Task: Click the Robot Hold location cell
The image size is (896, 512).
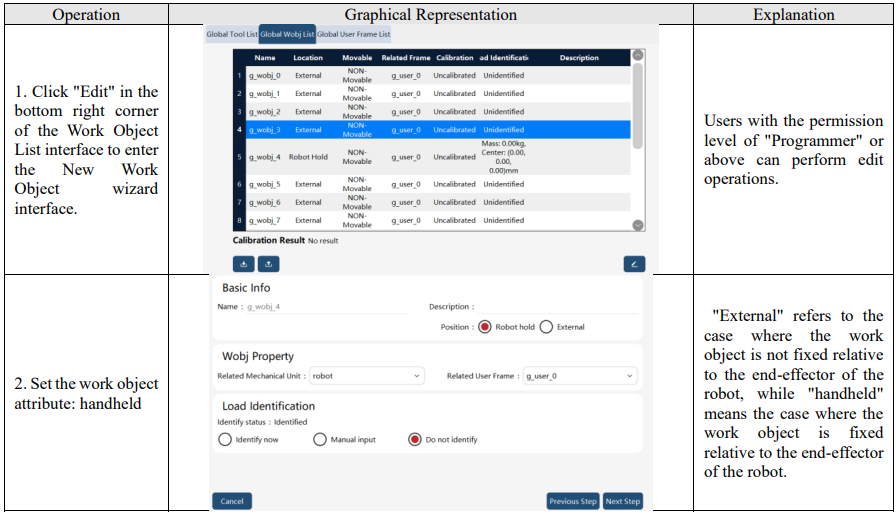Action: (308, 157)
